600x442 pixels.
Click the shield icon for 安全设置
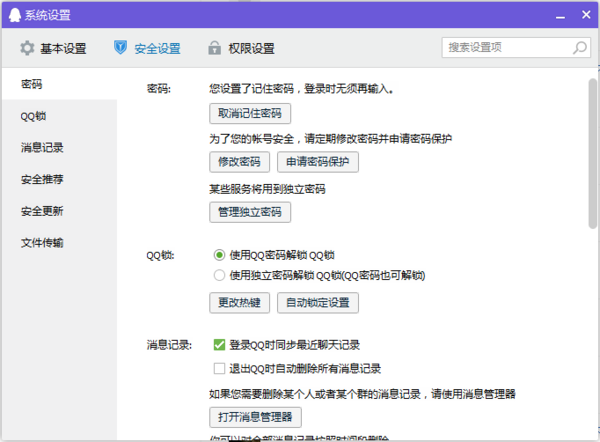pyautogui.click(x=120, y=48)
